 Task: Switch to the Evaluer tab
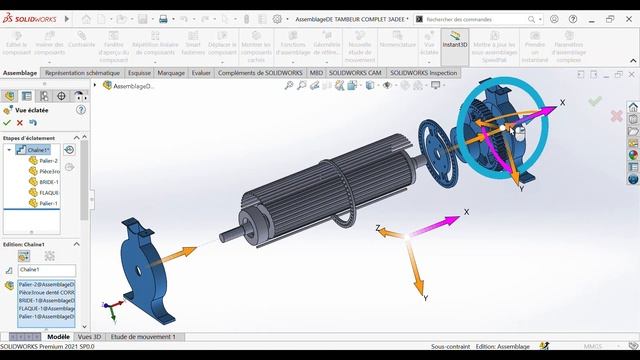[201, 73]
